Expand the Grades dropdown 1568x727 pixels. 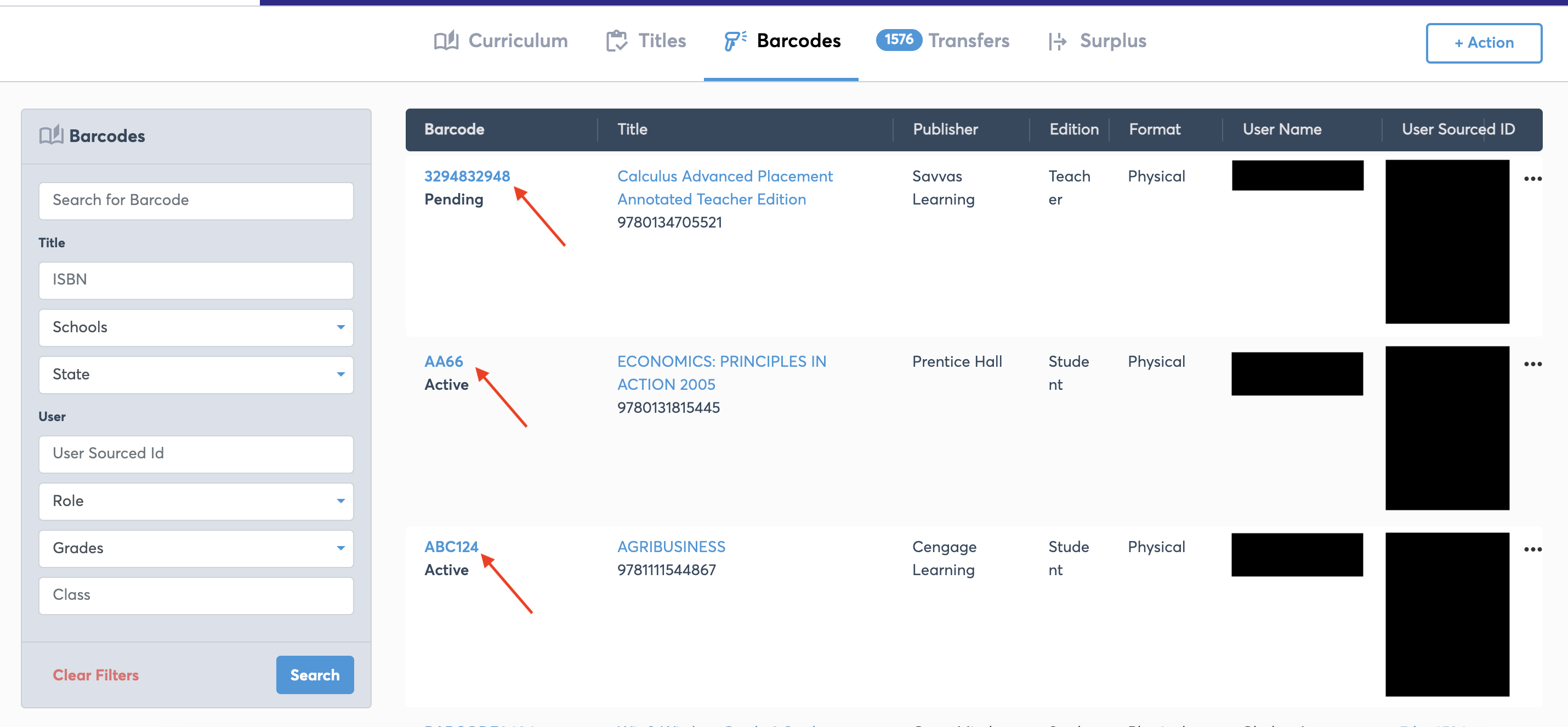coord(196,548)
